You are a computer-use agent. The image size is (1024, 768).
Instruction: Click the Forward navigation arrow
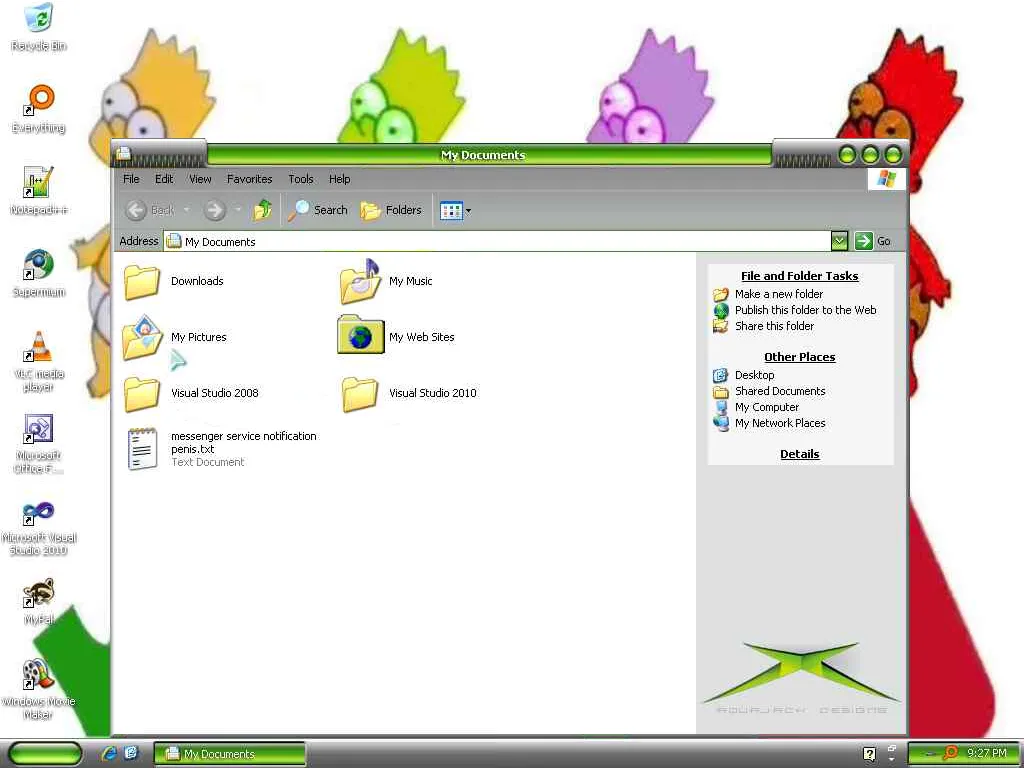click(x=214, y=210)
